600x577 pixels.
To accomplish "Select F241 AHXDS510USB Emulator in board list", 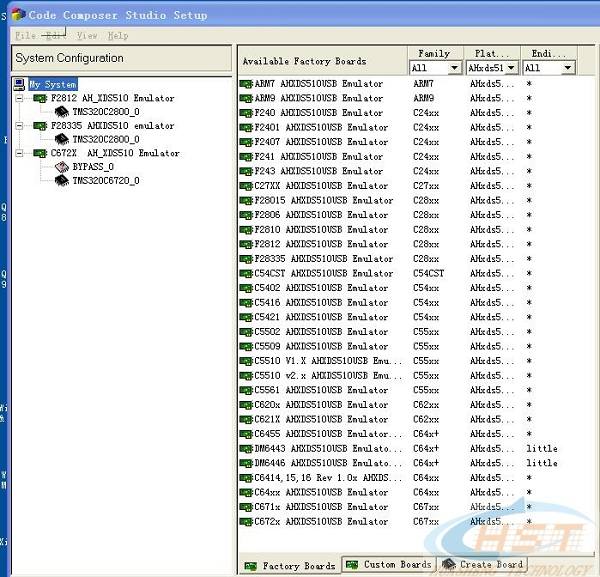I will point(318,157).
